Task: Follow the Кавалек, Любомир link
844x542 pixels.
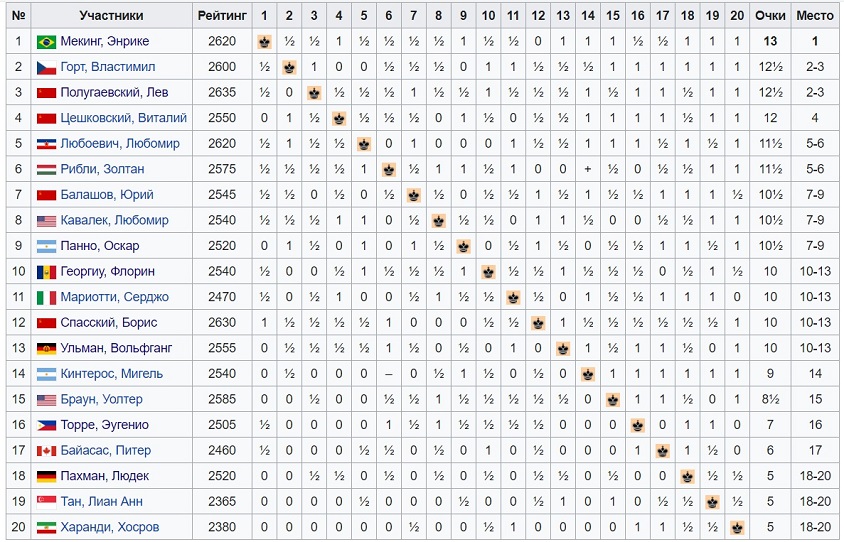Action: coord(114,220)
